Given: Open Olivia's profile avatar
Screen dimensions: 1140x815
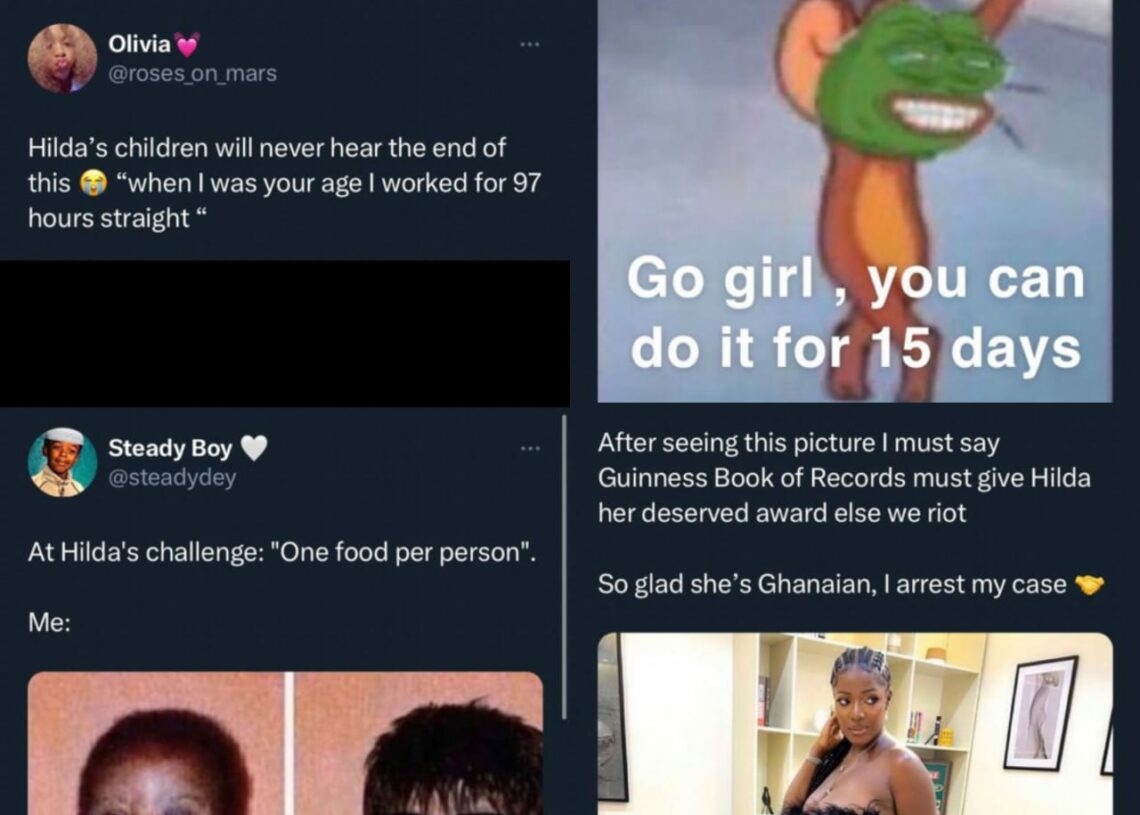Looking at the screenshot, I should [x=62, y=58].
